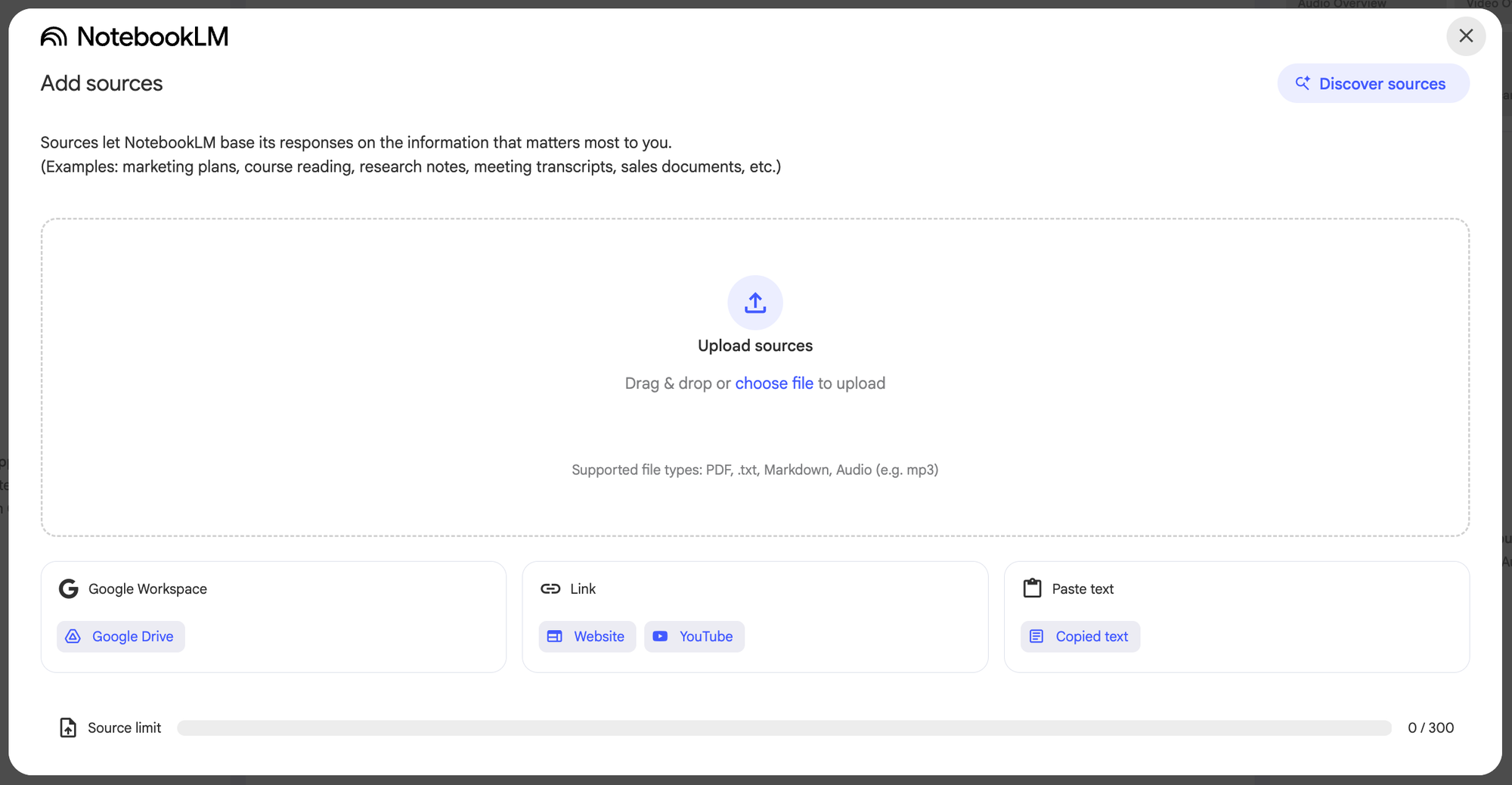
Task: Close the Add sources dialog
Action: 1466,36
